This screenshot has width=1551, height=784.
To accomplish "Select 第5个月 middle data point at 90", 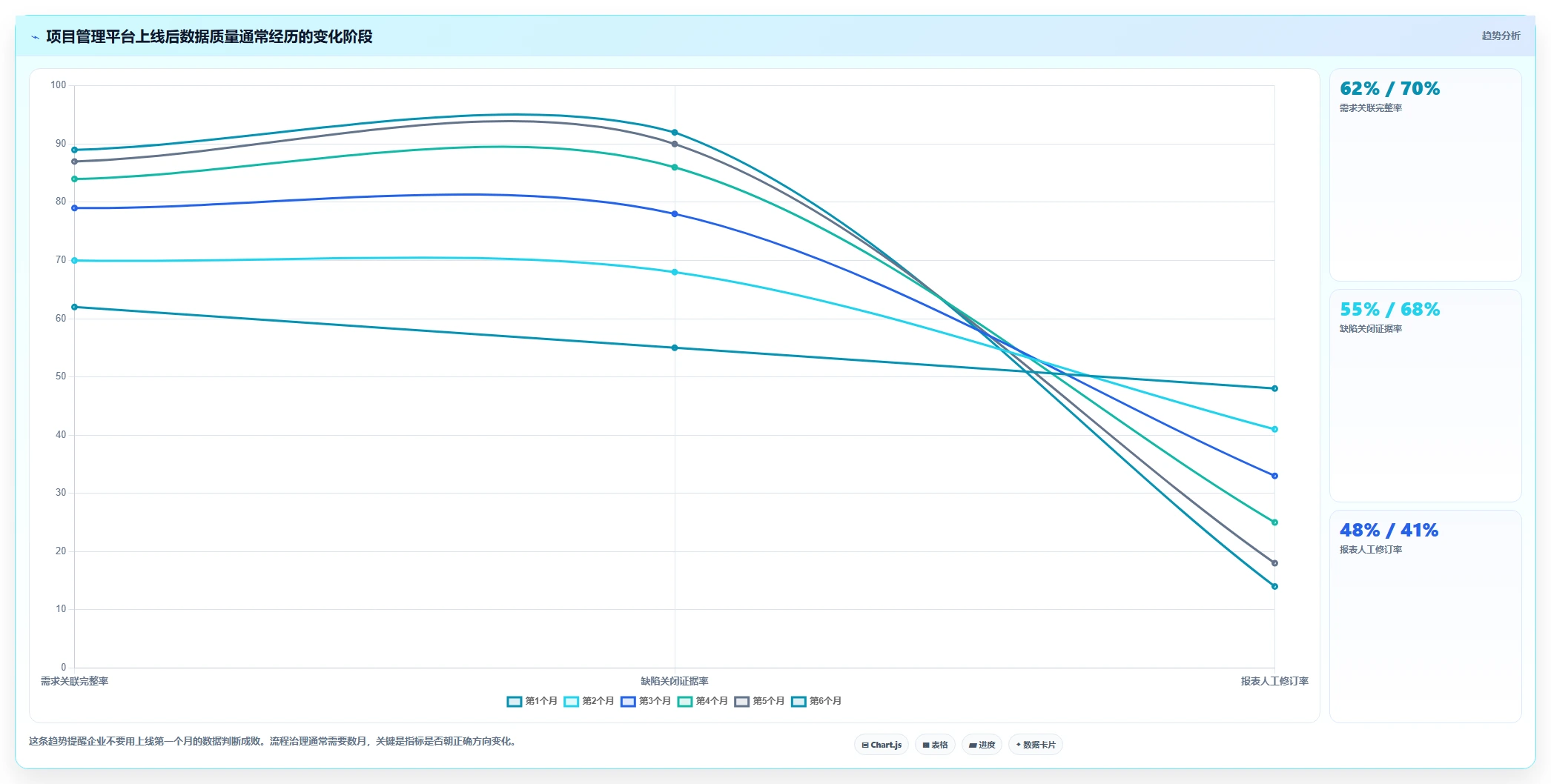I will point(675,144).
